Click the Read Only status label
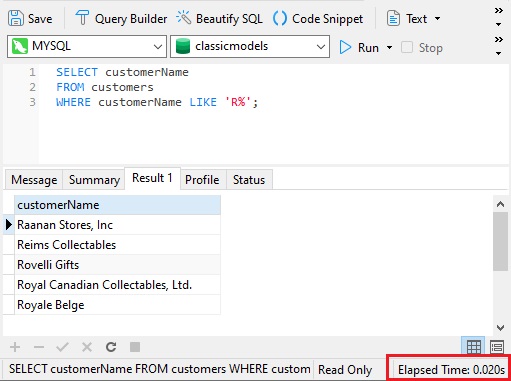The width and height of the screenshot is (511, 381). (345, 369)
